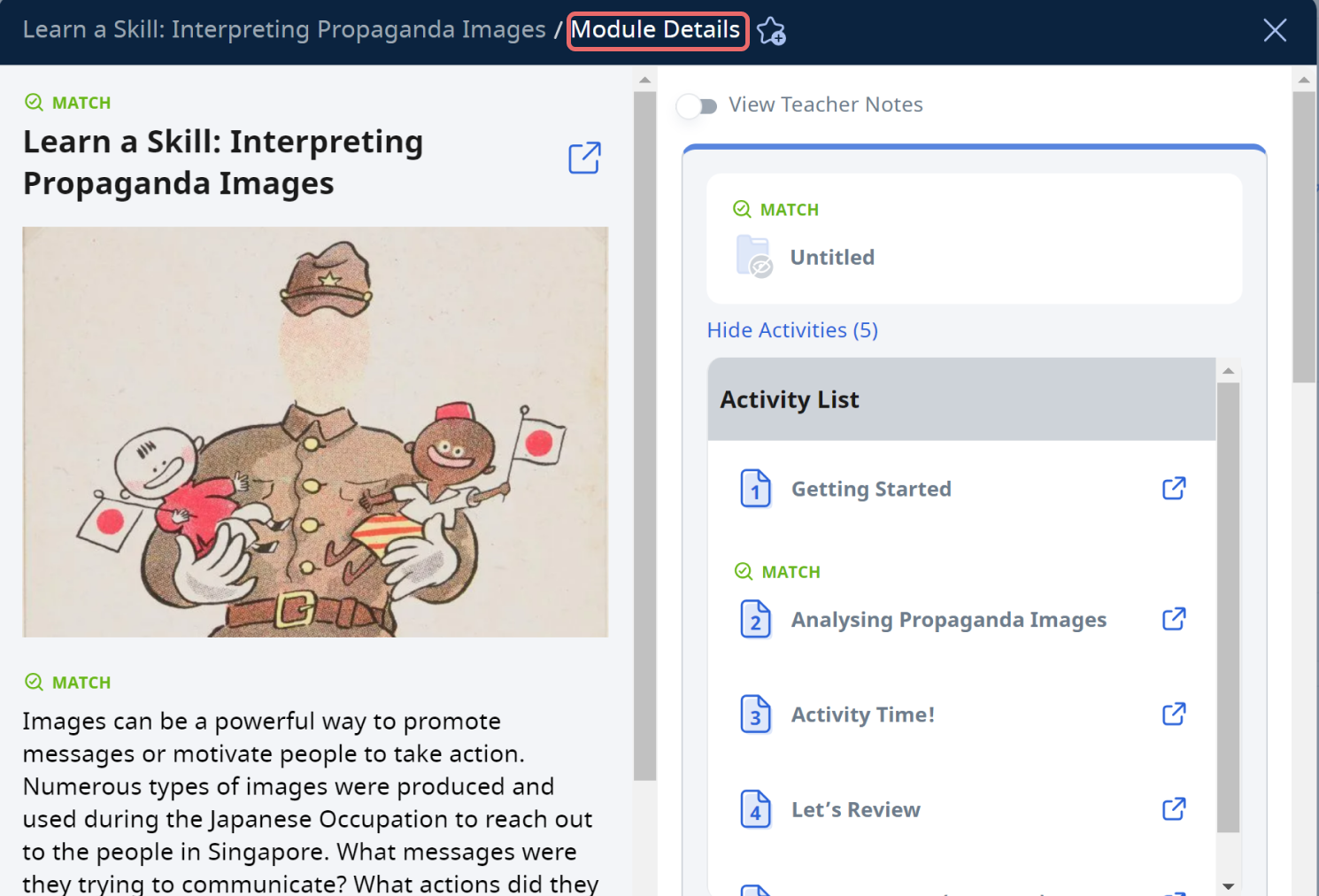This screenshot has width=1319, height=896.
Task: Click MATCH icon in the Untitled card
Action: coord(742,209)
